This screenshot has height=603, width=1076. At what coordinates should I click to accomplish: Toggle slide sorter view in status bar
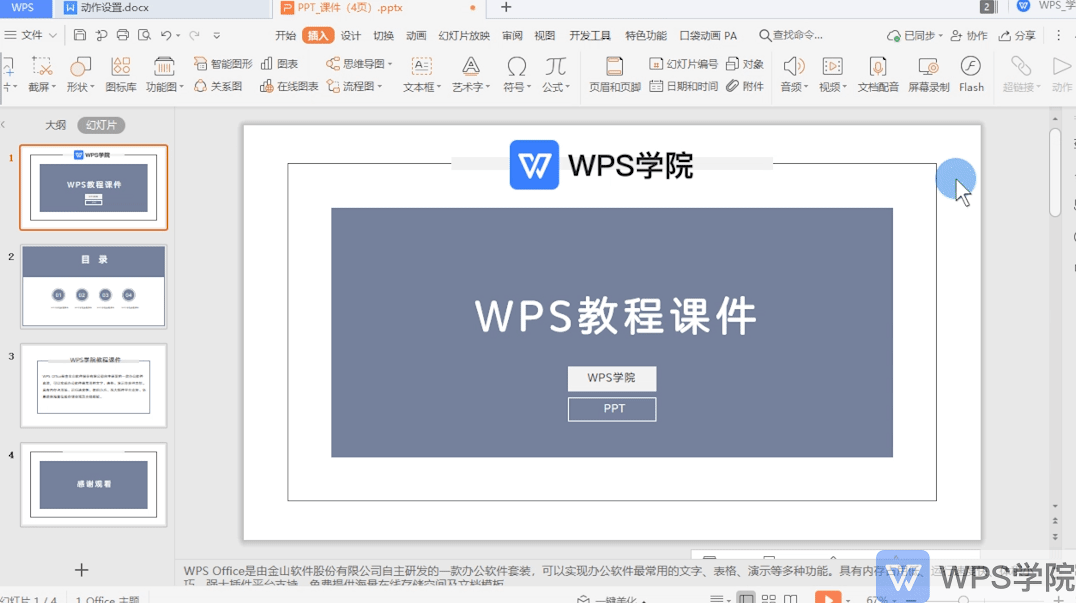click(x=769, y=598)
